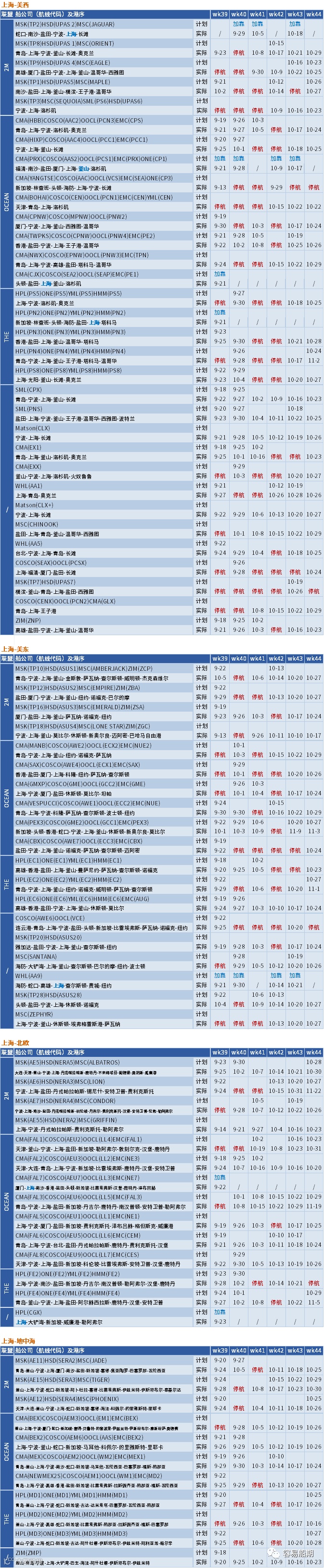Select the SML(PNS) service row
Screen dimensions: 324x1568
[x=104, y=409]
